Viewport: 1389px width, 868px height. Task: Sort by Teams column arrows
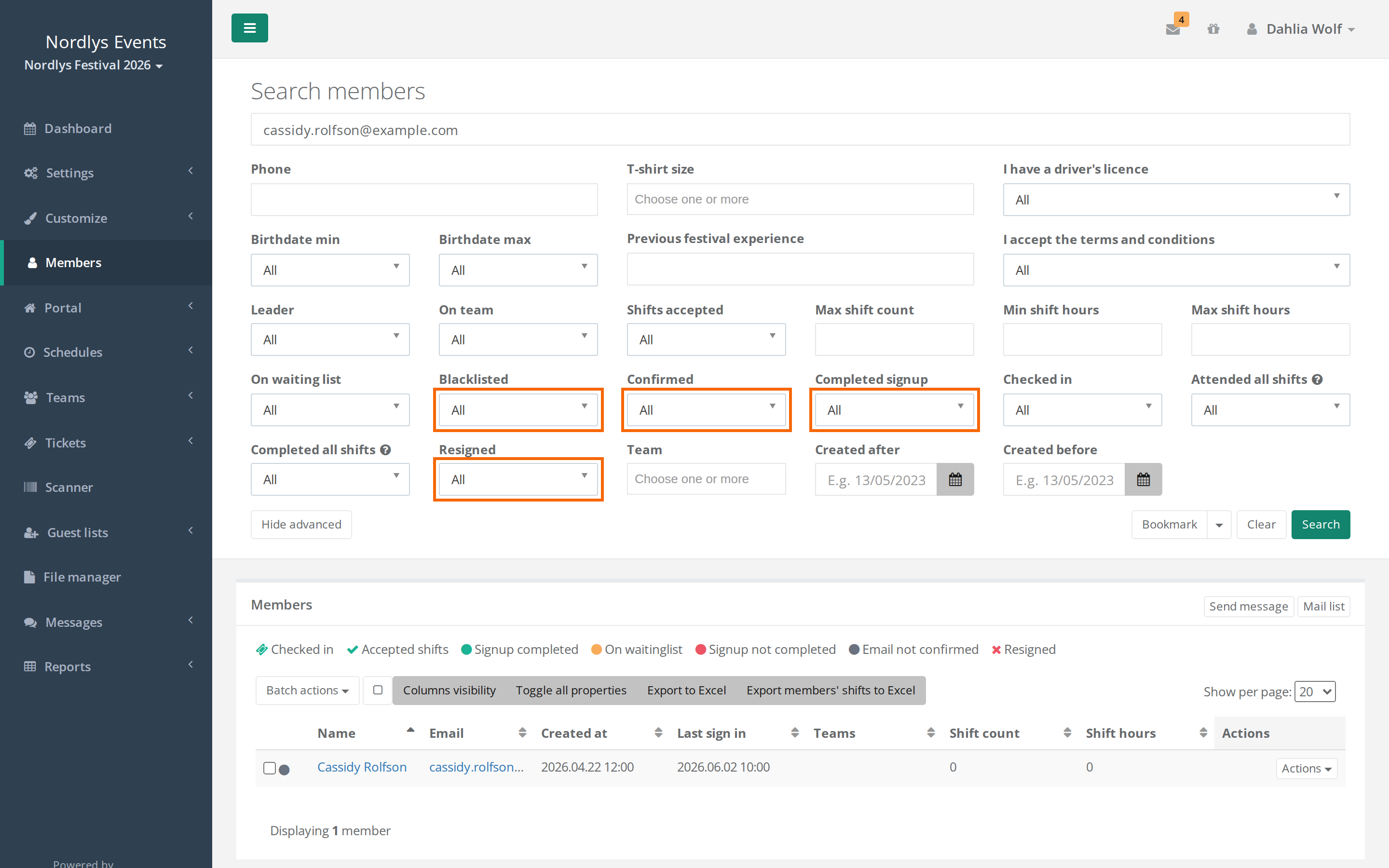[x=931, y=732]
